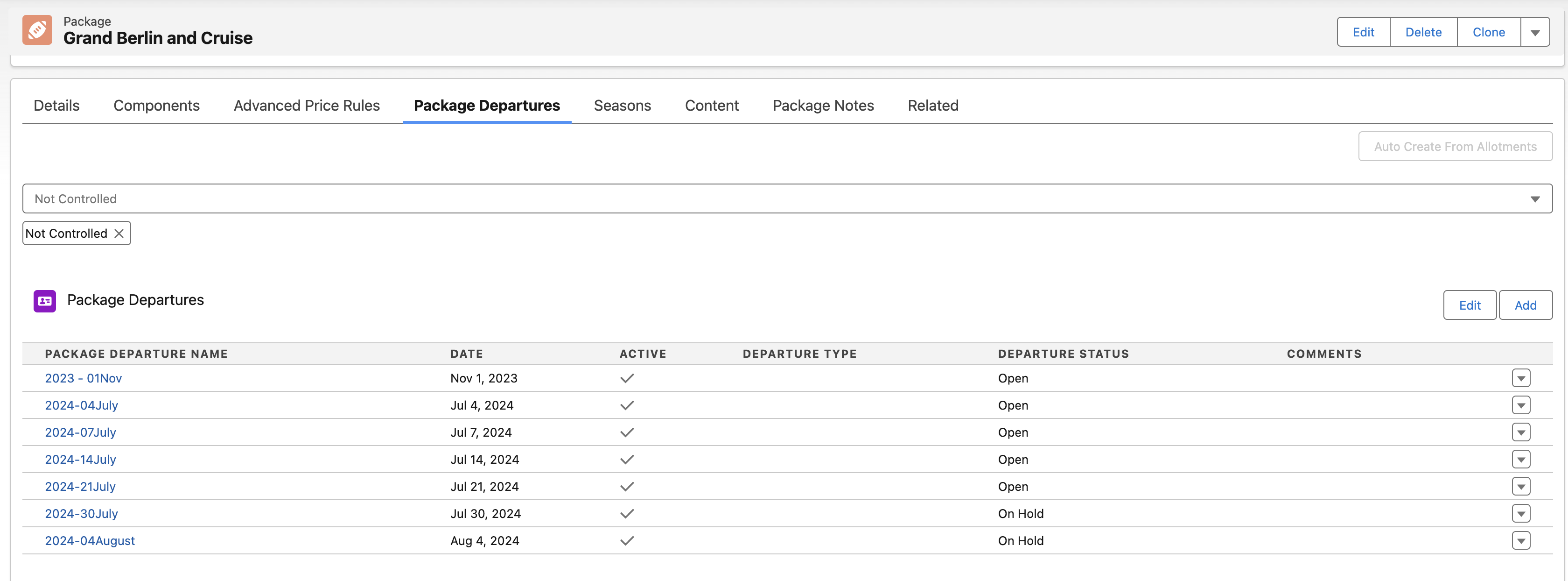
Task: Open row menu for 2023 - 01Nov
Action: pos(1520,378)
